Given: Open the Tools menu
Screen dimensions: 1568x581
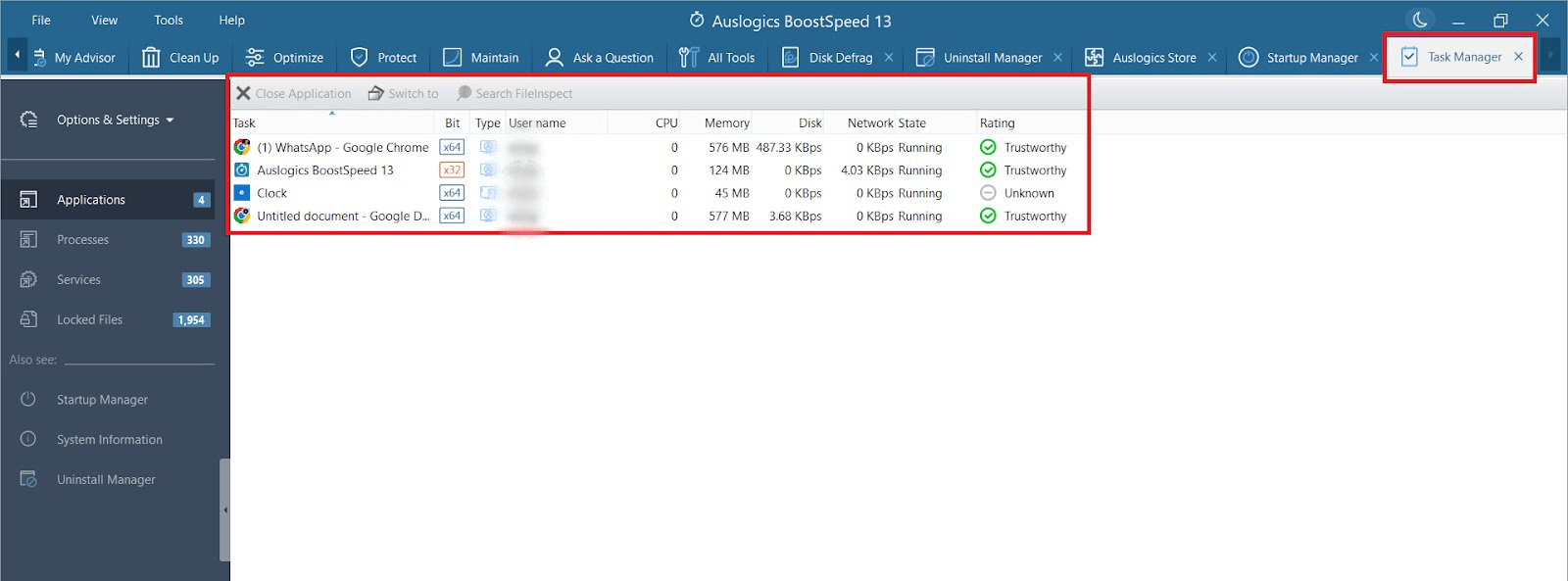Looking at the screenshot, I should (169, 20).
